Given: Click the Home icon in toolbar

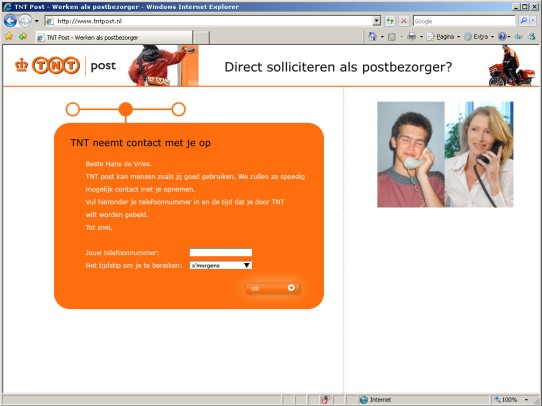Looking at the screenshot, I should (x=372, y=37).
